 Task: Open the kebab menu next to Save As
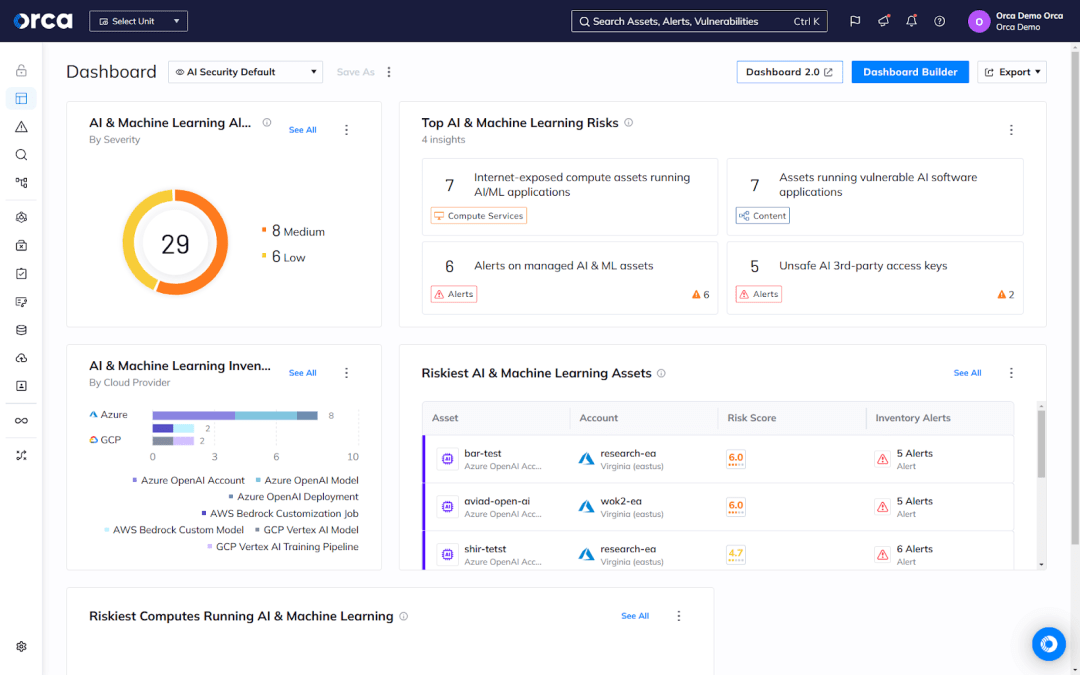coord(389,72)
